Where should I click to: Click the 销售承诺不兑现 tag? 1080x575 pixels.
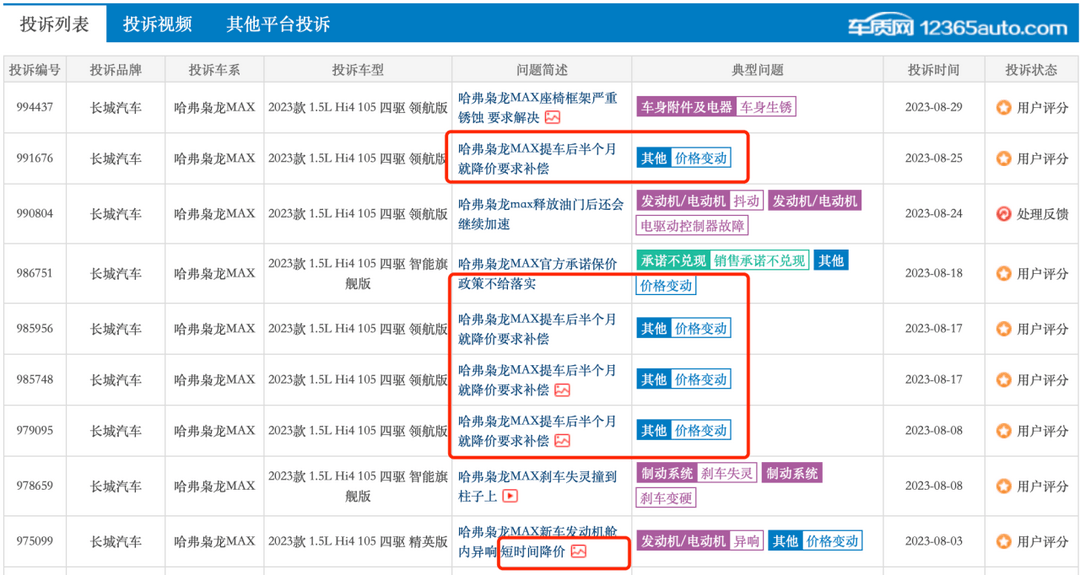click(x=759, y=260)
